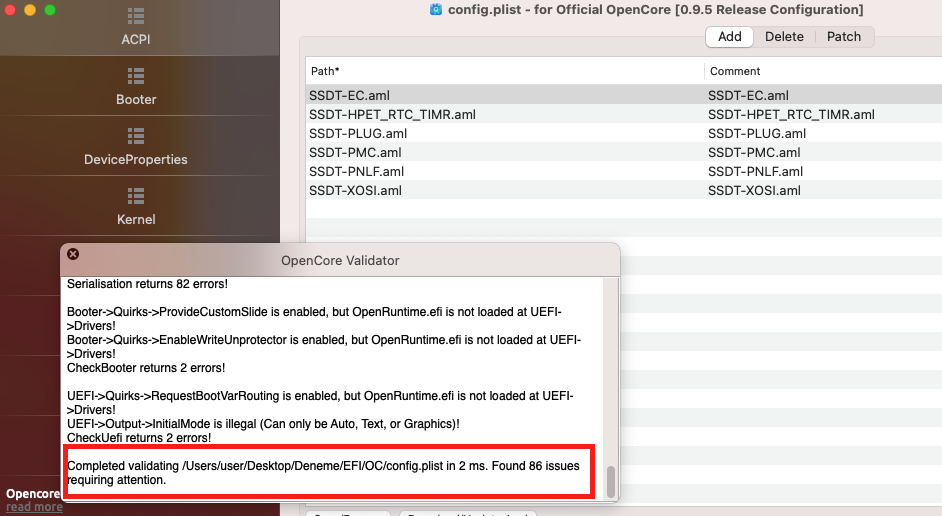Go to DeviceProperties via its sidebar icon
Viewport: 942px width, 516px height.
[x=136, y=136]
